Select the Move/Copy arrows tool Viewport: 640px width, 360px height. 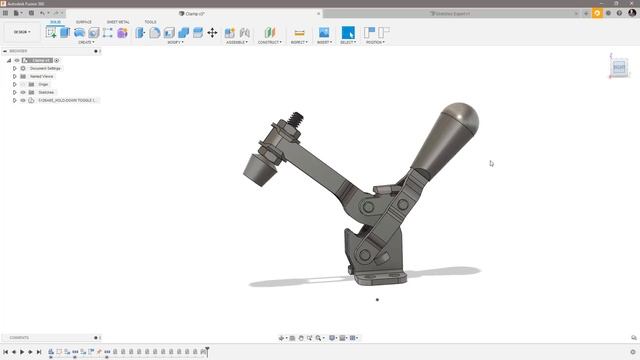[212, 33]
